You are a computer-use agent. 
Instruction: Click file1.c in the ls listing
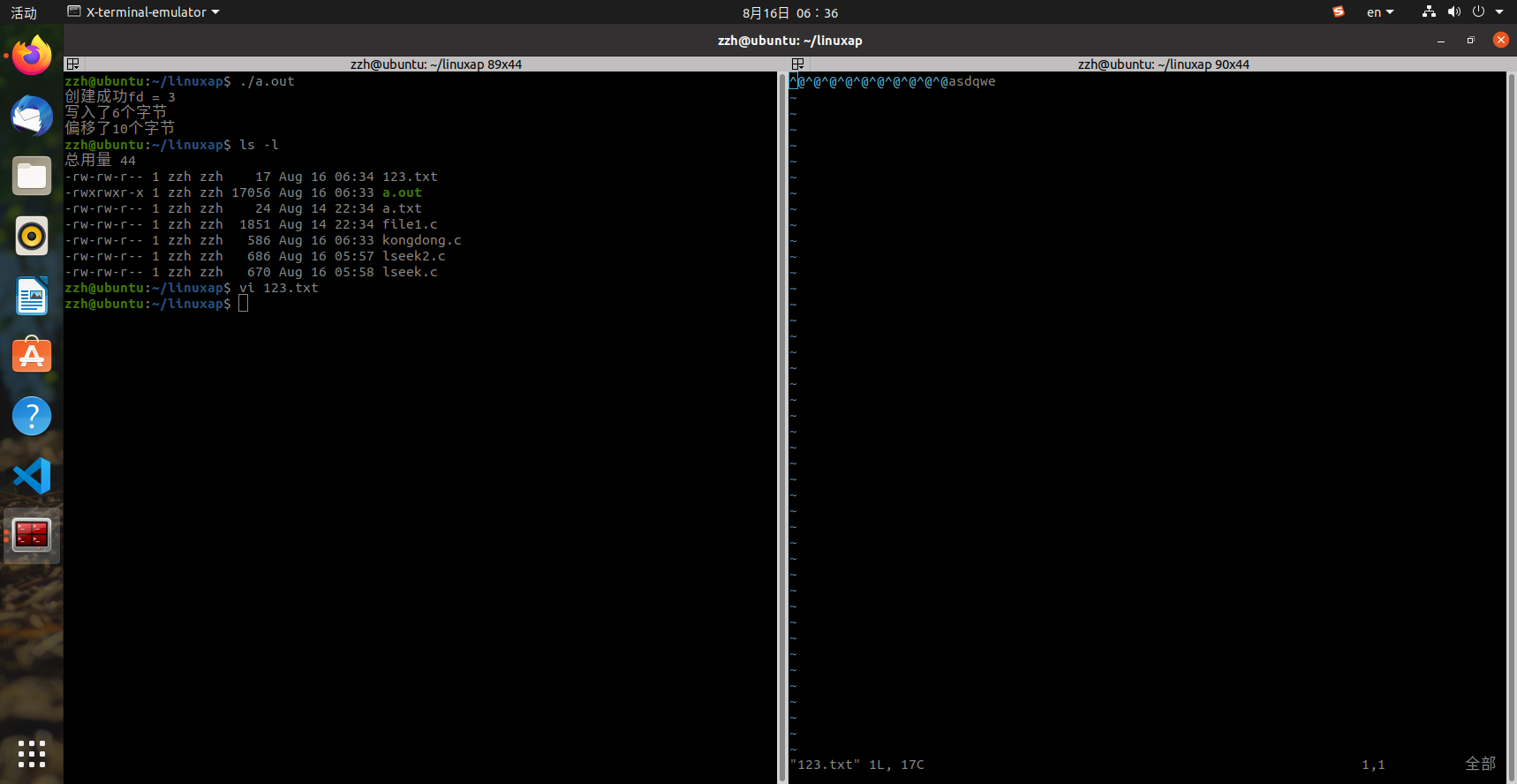pos(410,224)
